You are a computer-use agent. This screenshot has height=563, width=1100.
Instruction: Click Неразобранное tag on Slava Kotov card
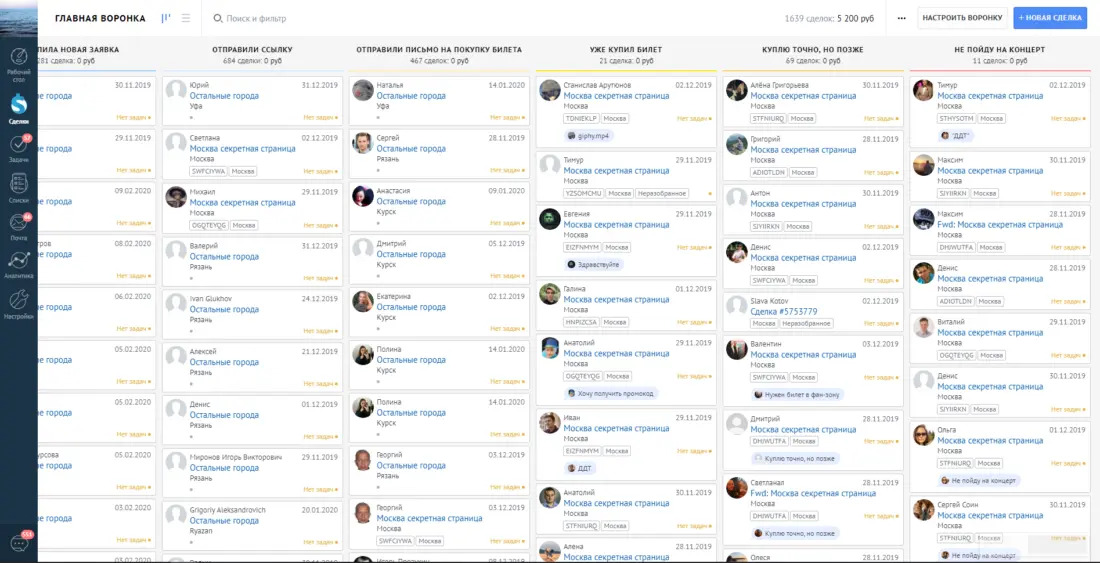pyautogui.click(x=806, y=324)
